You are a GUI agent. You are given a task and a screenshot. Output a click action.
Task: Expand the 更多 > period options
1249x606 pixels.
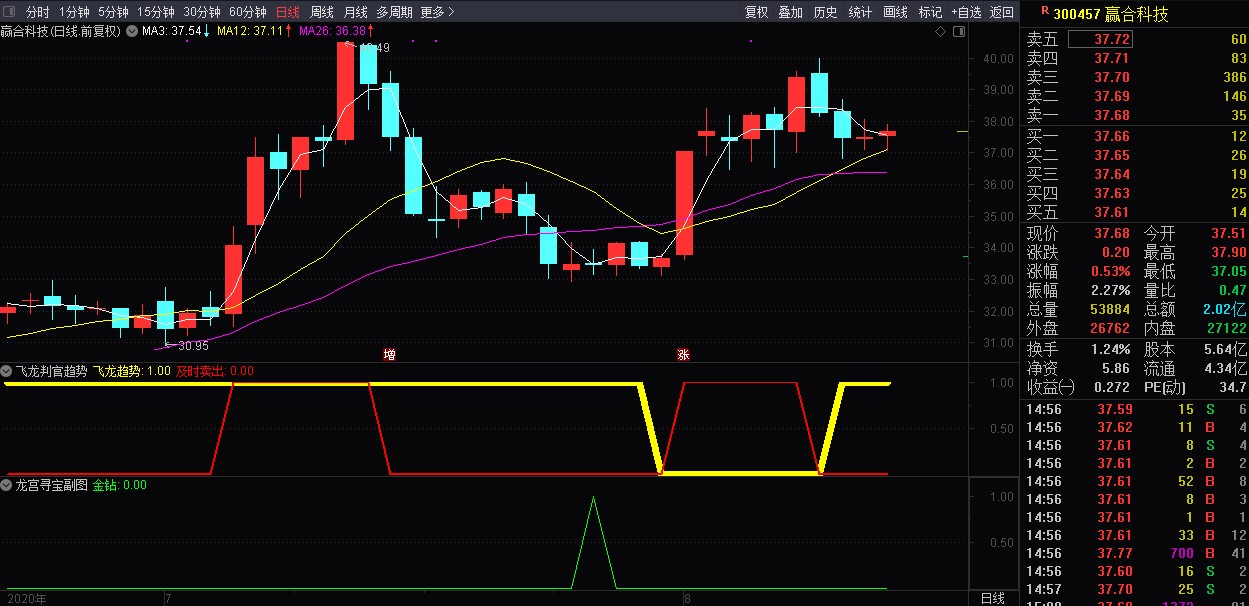point(438,12)
